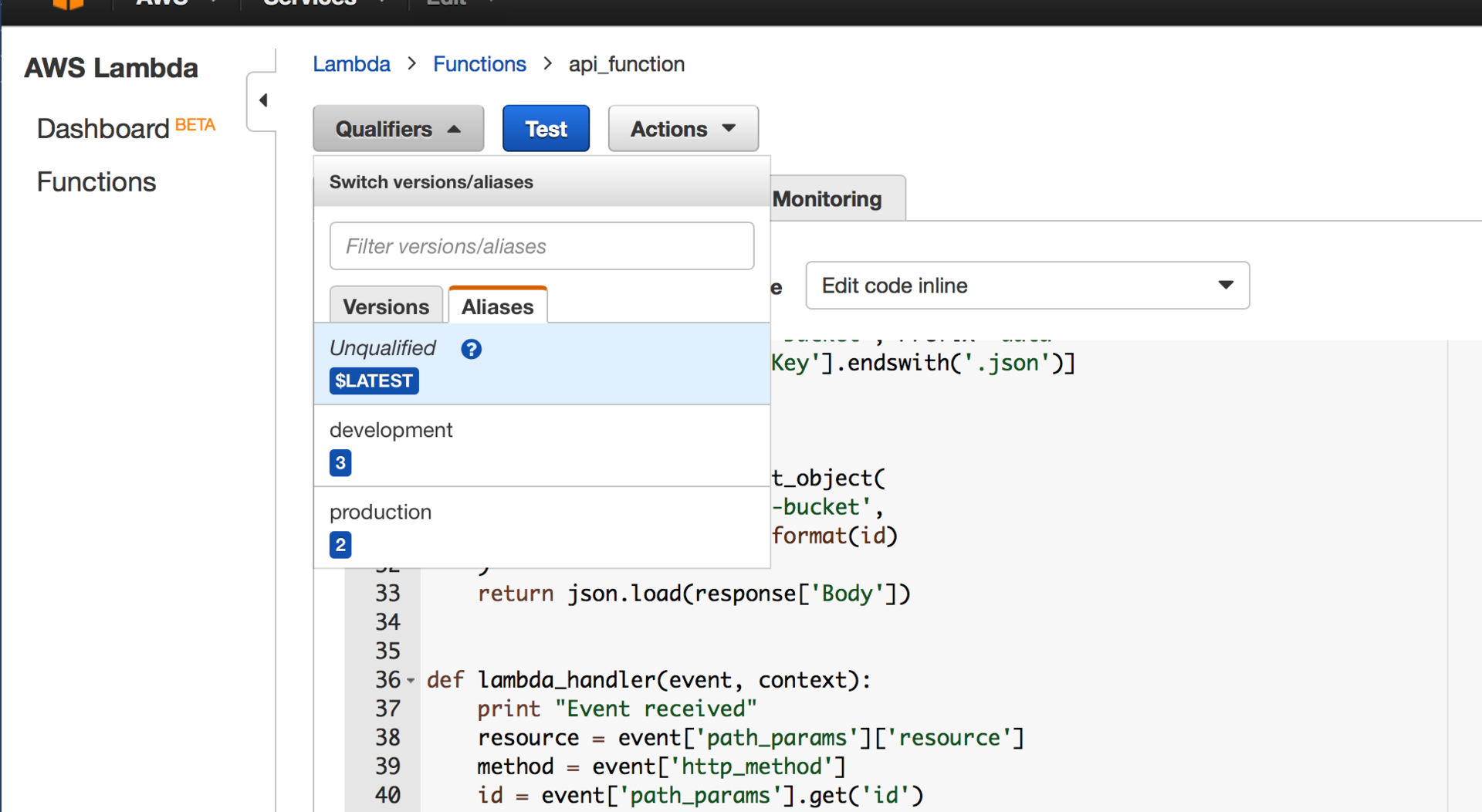Select the development alias

point(391,430)
